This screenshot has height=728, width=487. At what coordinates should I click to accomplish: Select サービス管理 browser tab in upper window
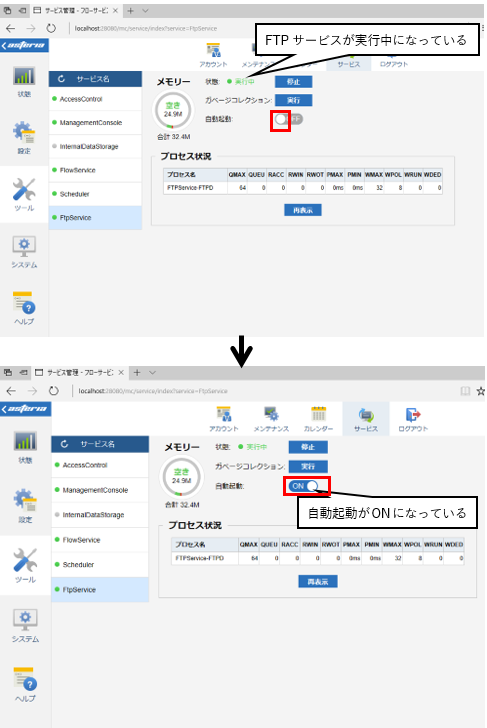(x=76, y=10)
